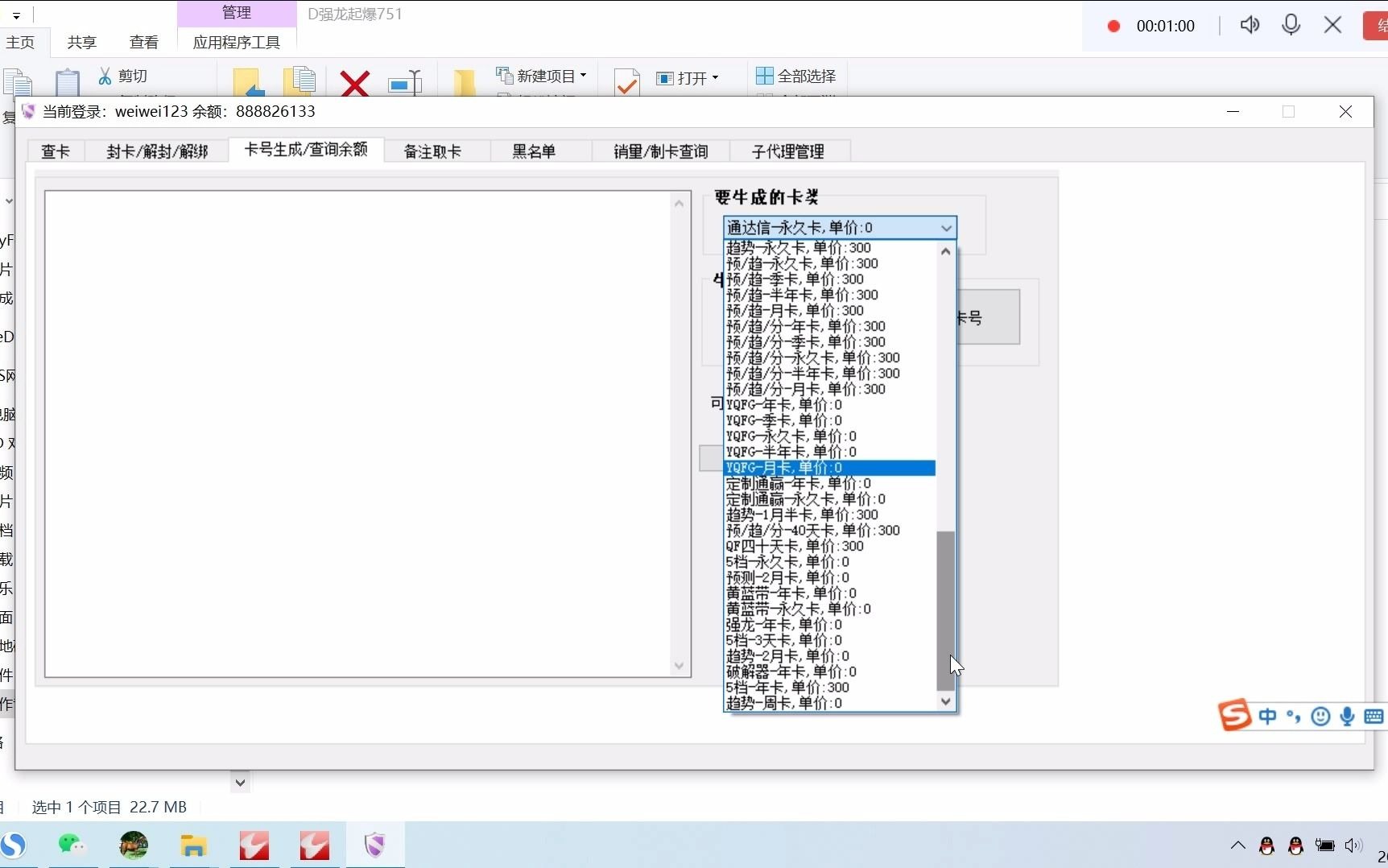Choose 预/趋/分-季卡 option
The height and width of the screenshot is (868, 1388).
point(829,342)
